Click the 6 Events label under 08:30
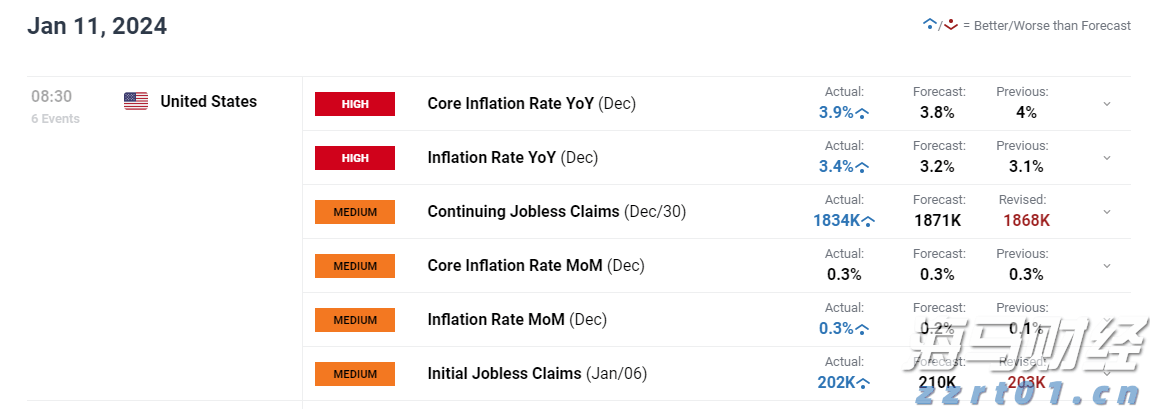 click(x=55, y=119)
